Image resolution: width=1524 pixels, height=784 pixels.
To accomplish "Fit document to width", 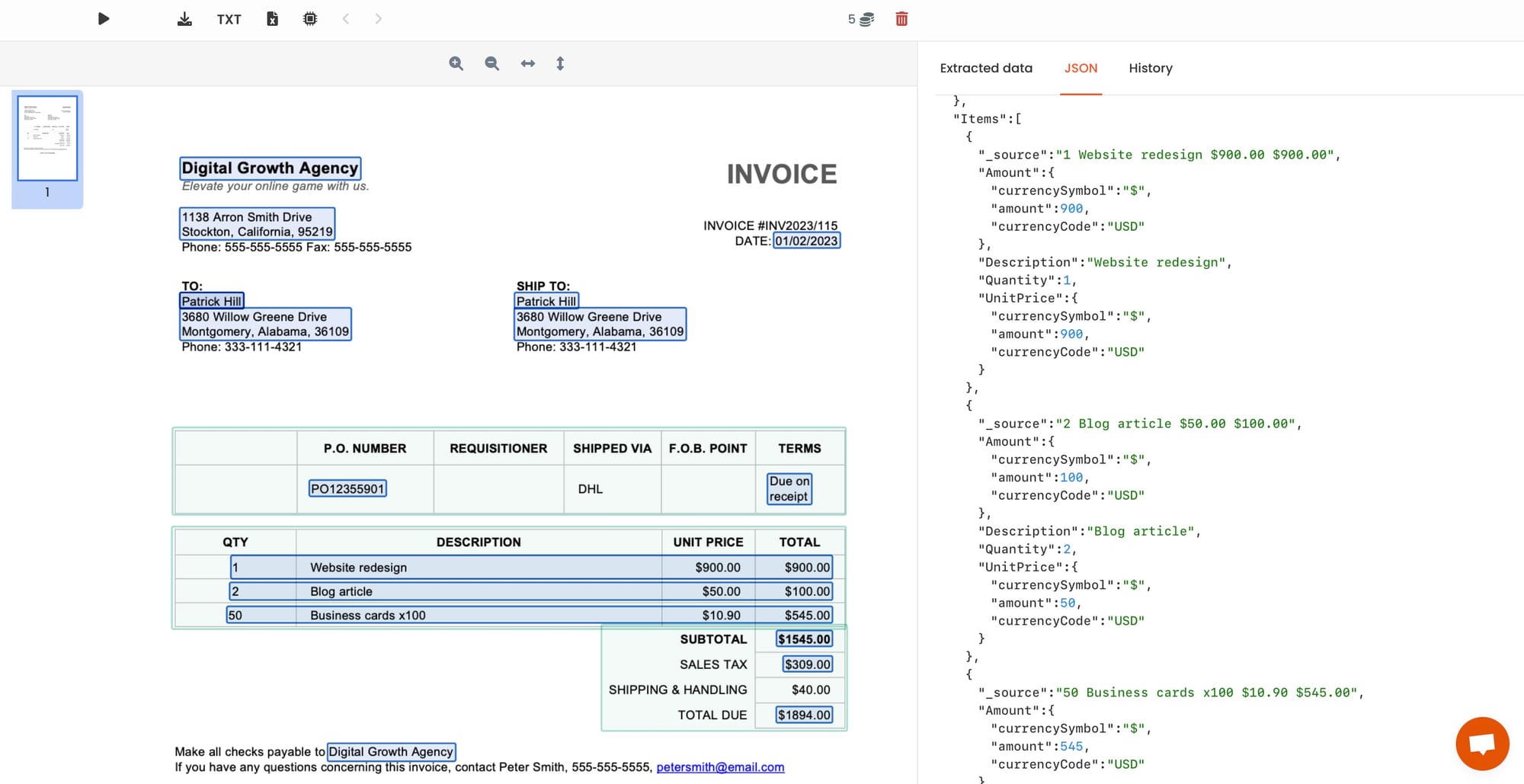I will pyautogui.click(x=528, y=64).
